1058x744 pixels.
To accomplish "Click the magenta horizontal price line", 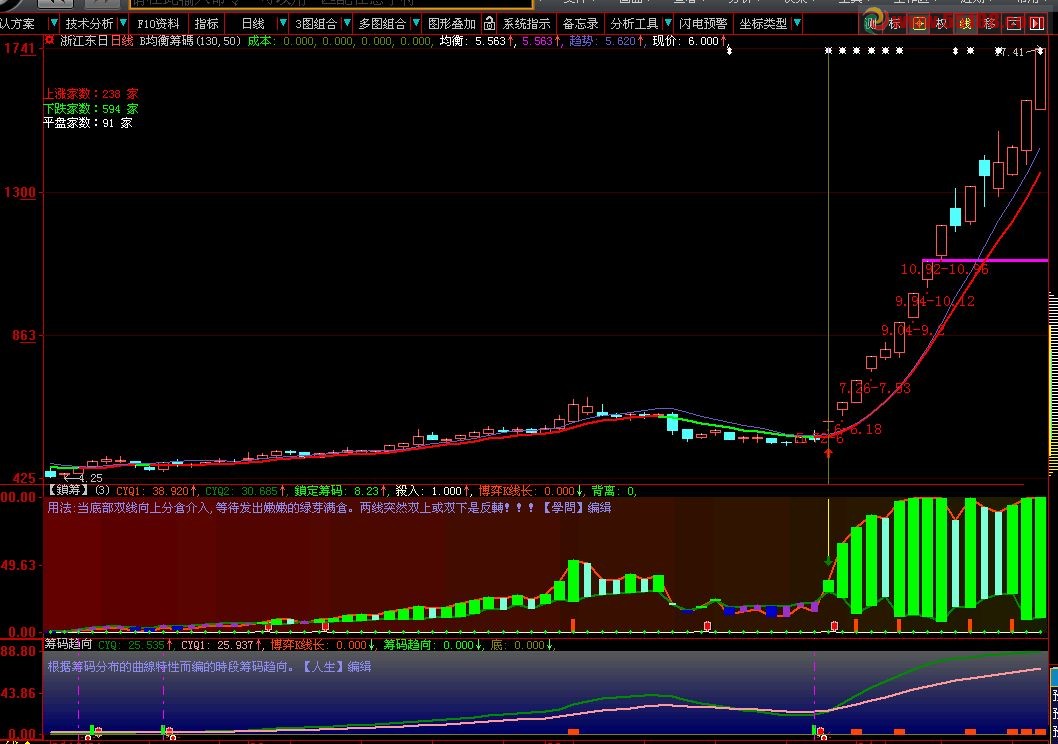I will (984, 260).
